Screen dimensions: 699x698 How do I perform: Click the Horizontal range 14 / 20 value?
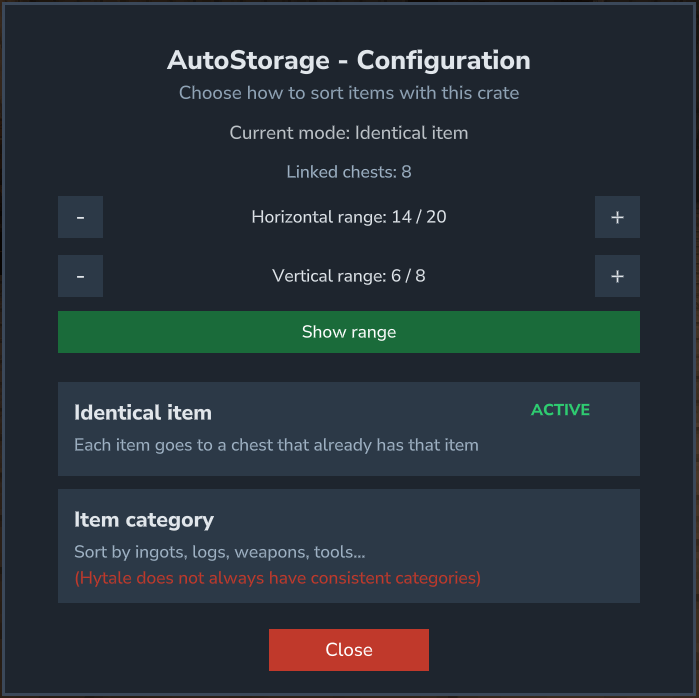point(348,217)
